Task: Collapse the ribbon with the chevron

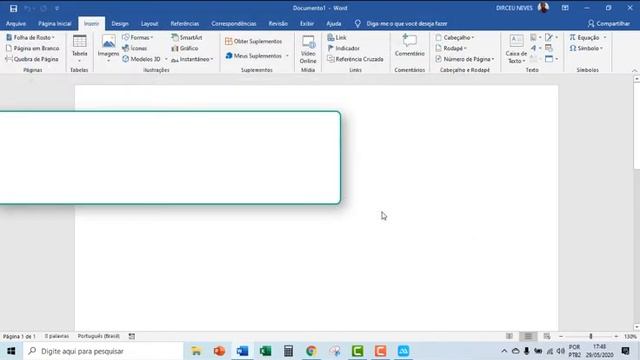Action: [x=634, y=70]
